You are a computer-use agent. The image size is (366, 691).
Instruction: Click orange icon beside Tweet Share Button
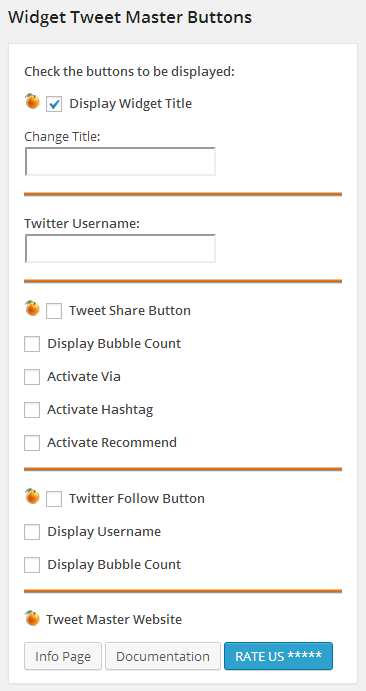point(32,308)
